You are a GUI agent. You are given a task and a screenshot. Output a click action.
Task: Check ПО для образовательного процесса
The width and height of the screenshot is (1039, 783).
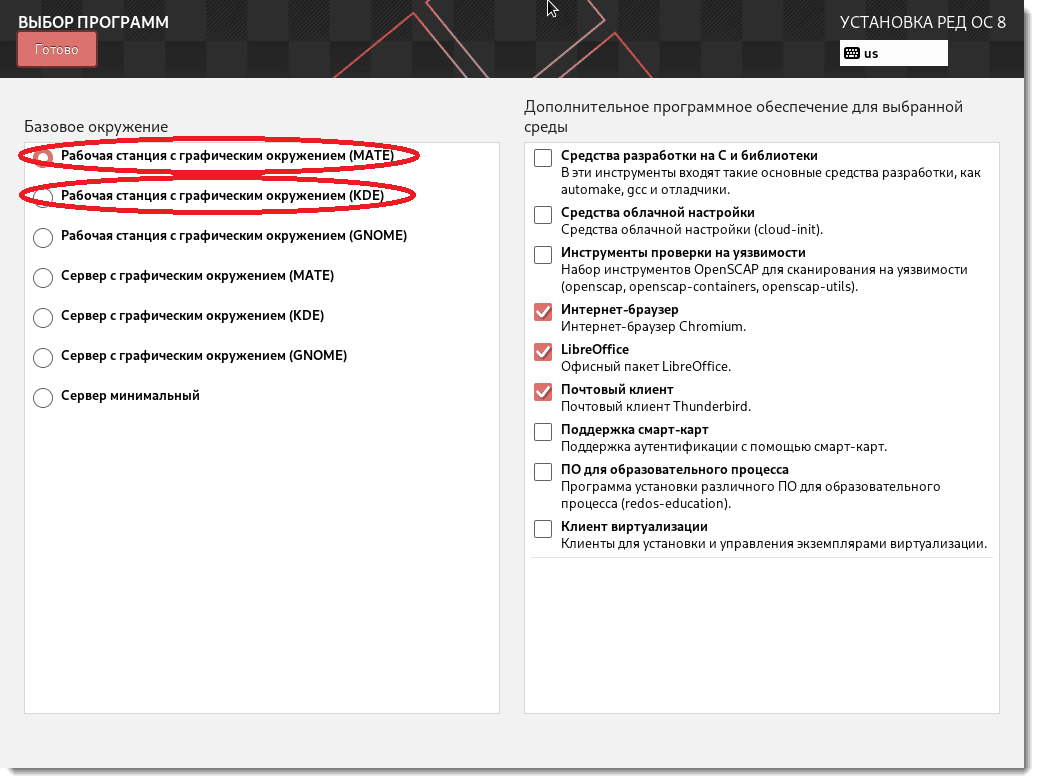point(543,472)
